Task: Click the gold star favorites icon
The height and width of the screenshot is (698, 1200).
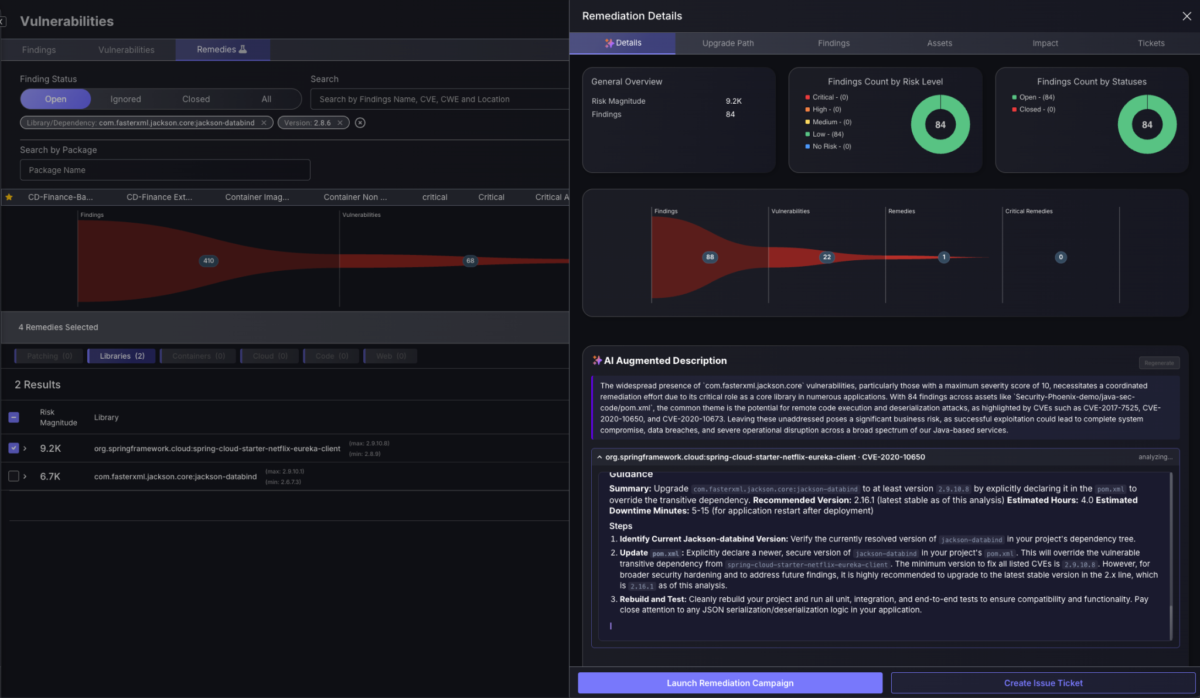Action: click(9, 197)
